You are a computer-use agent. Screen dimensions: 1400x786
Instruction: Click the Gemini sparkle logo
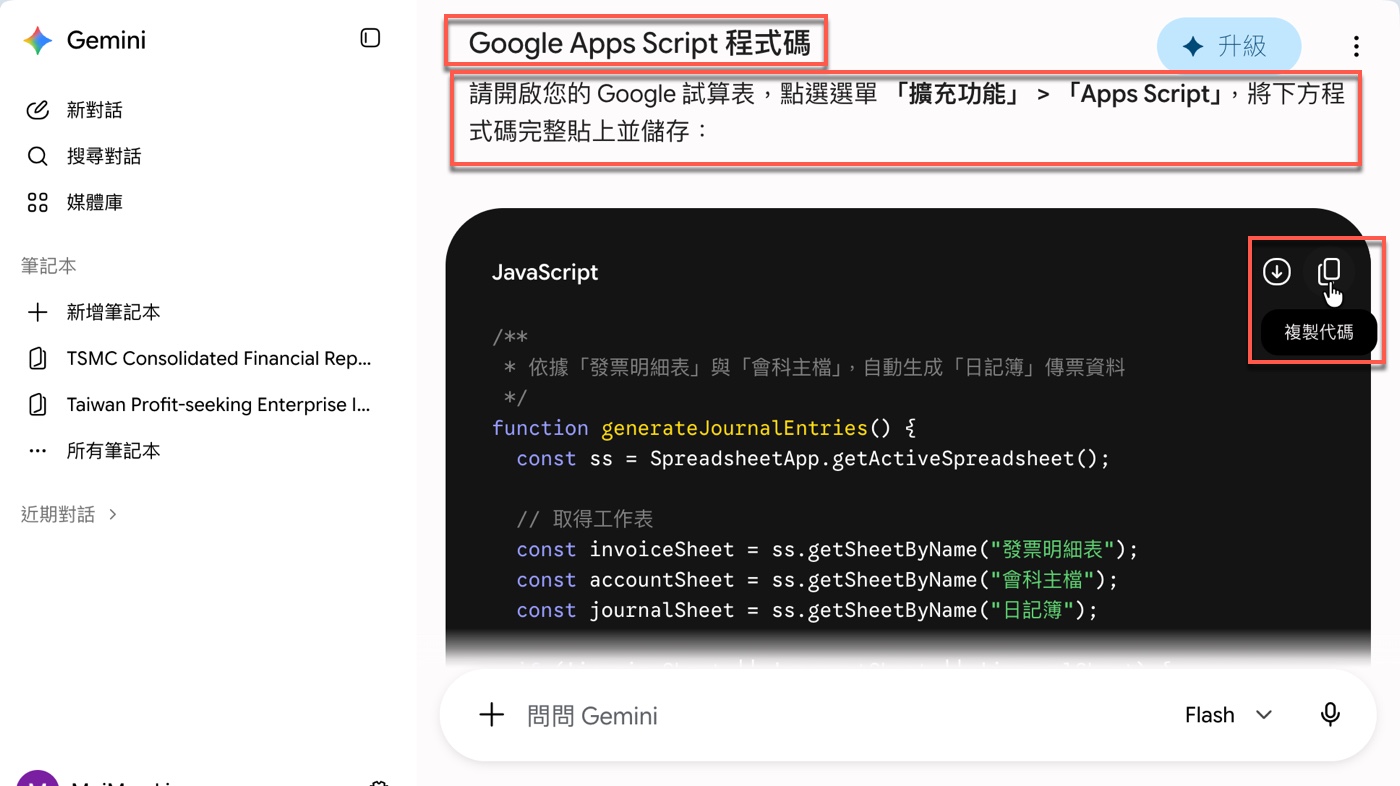(38, 40)
